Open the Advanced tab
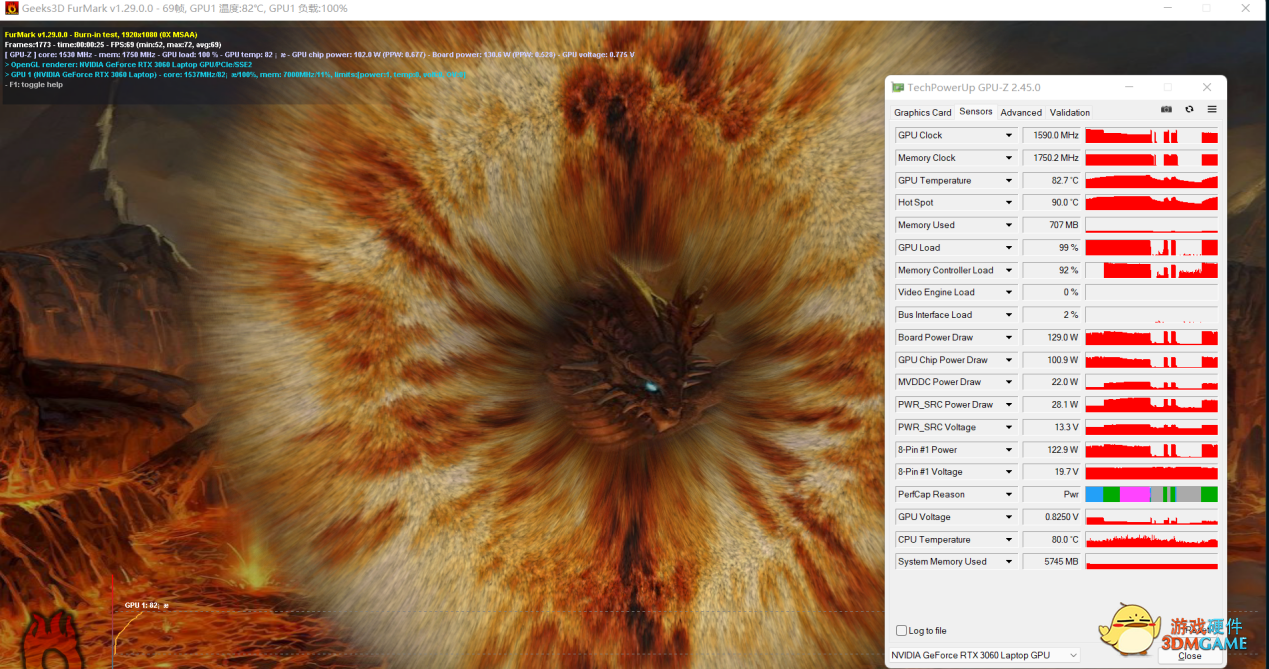Screen dimensions: 1269x669 pyautogui.click(x=1021, y=112)
